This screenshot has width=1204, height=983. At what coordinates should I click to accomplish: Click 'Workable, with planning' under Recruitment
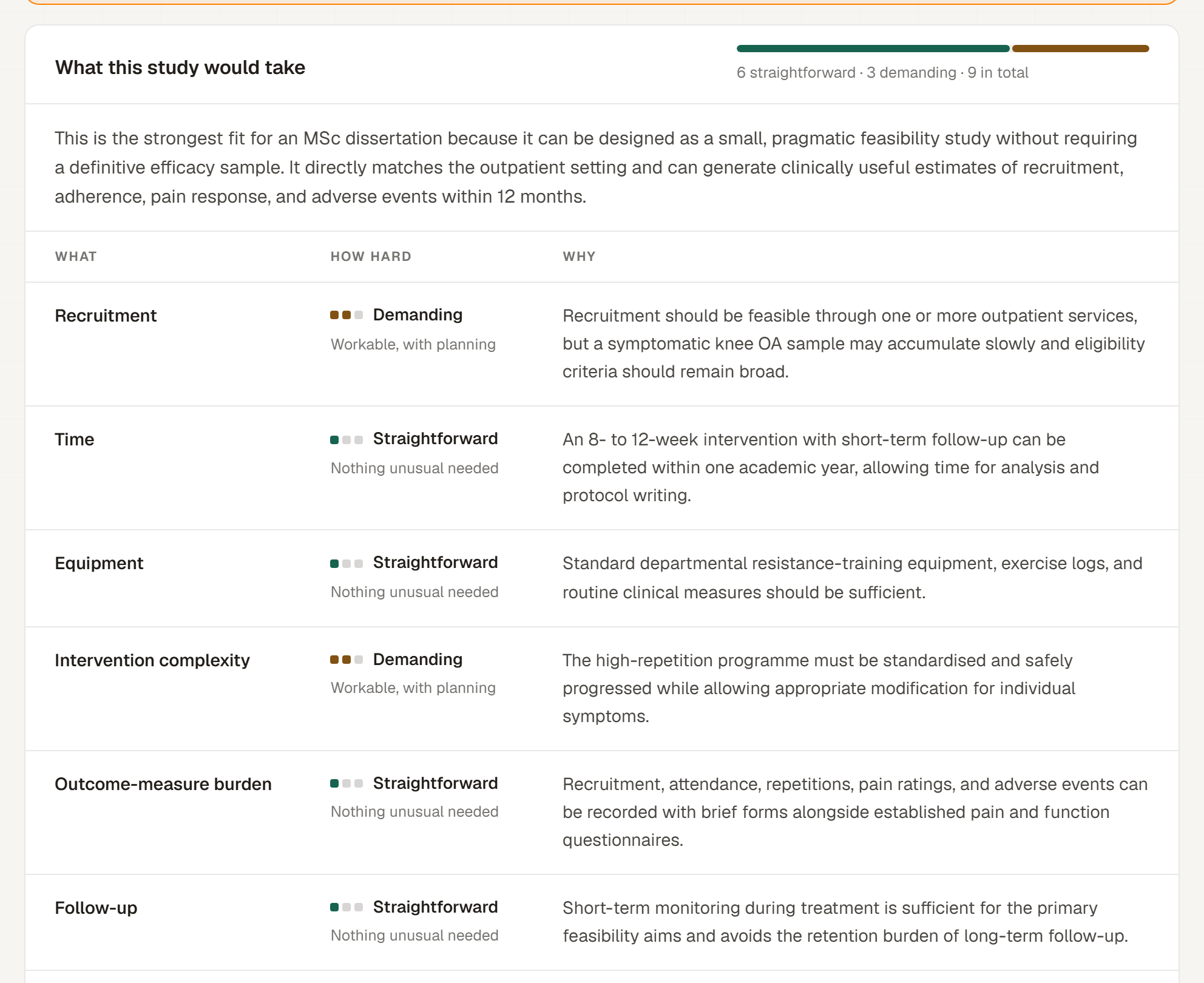(x=413, y=344)
